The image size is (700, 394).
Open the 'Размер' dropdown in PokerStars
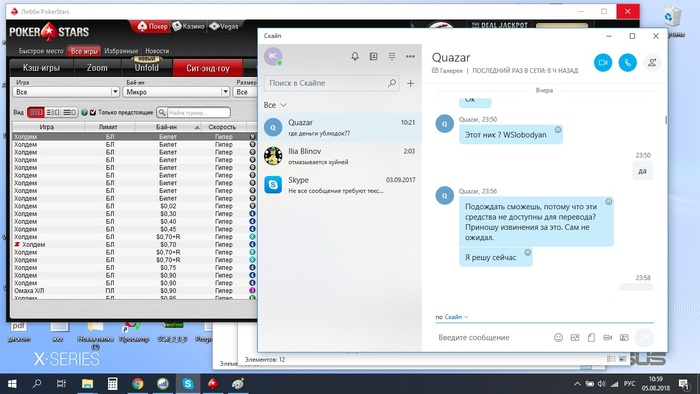coord(246,92)
